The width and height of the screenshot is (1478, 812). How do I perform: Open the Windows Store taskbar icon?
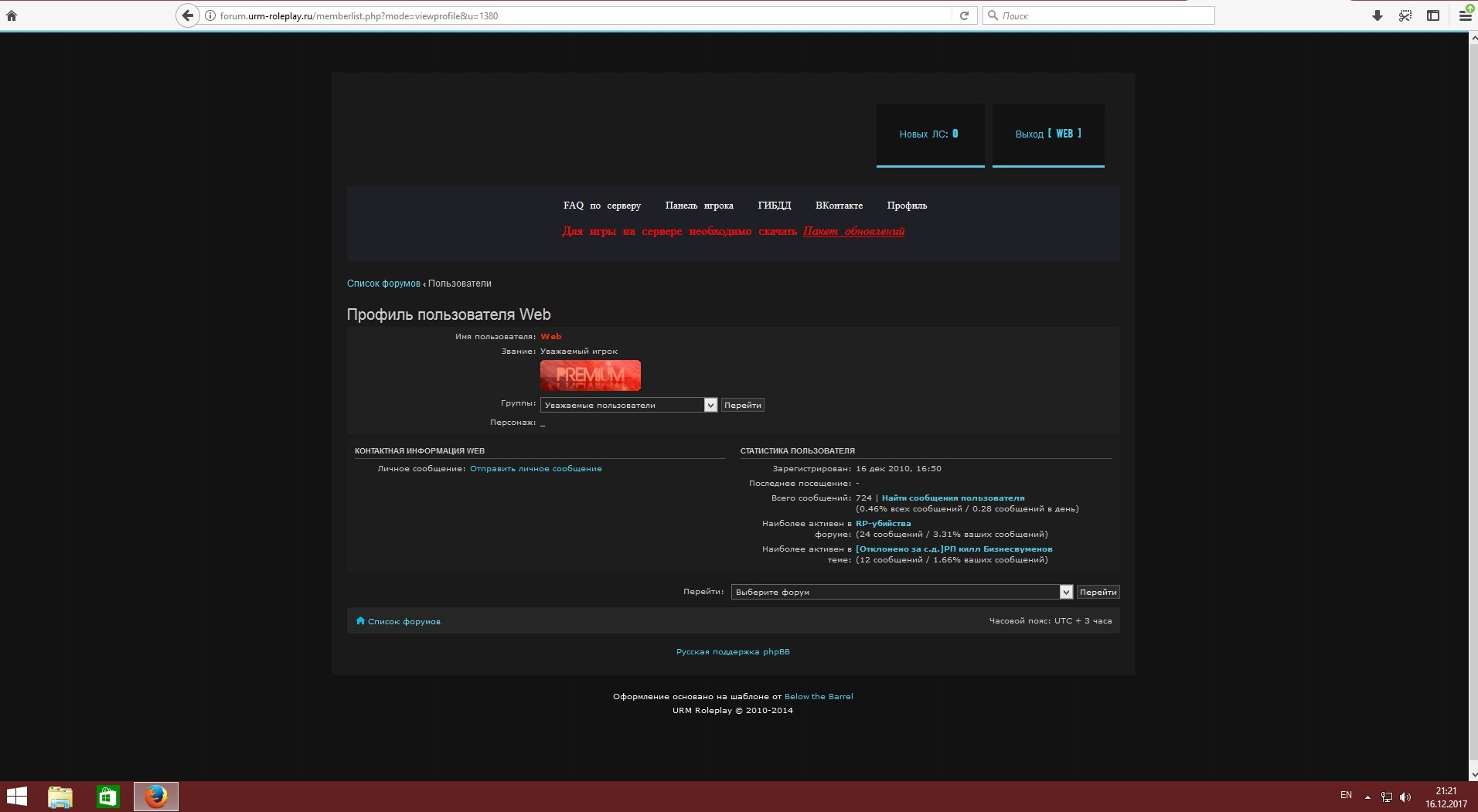click(107, 797)
